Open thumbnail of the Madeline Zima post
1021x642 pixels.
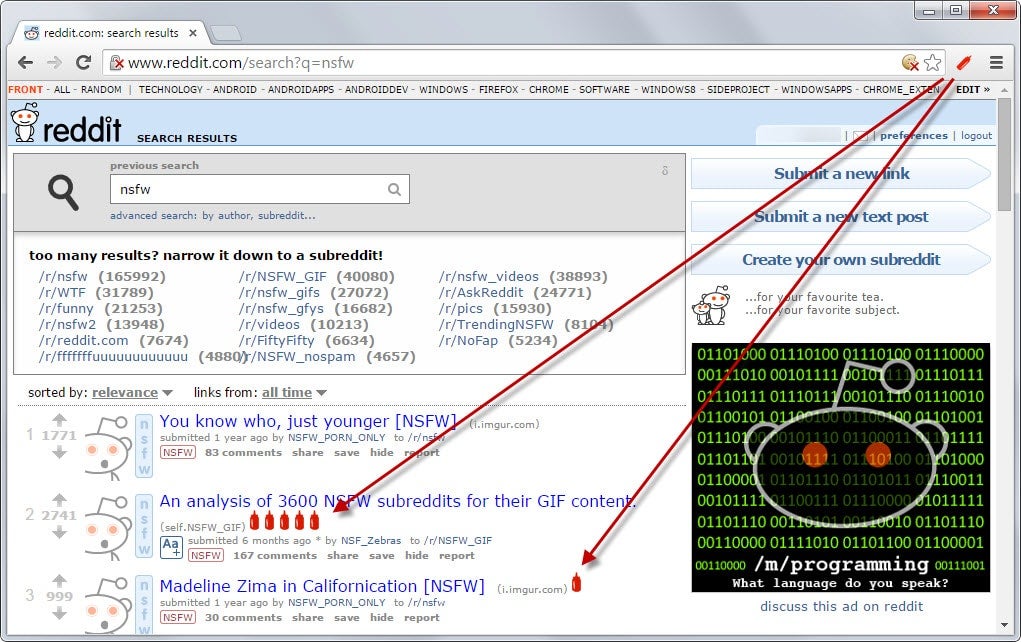pos(109,607)
